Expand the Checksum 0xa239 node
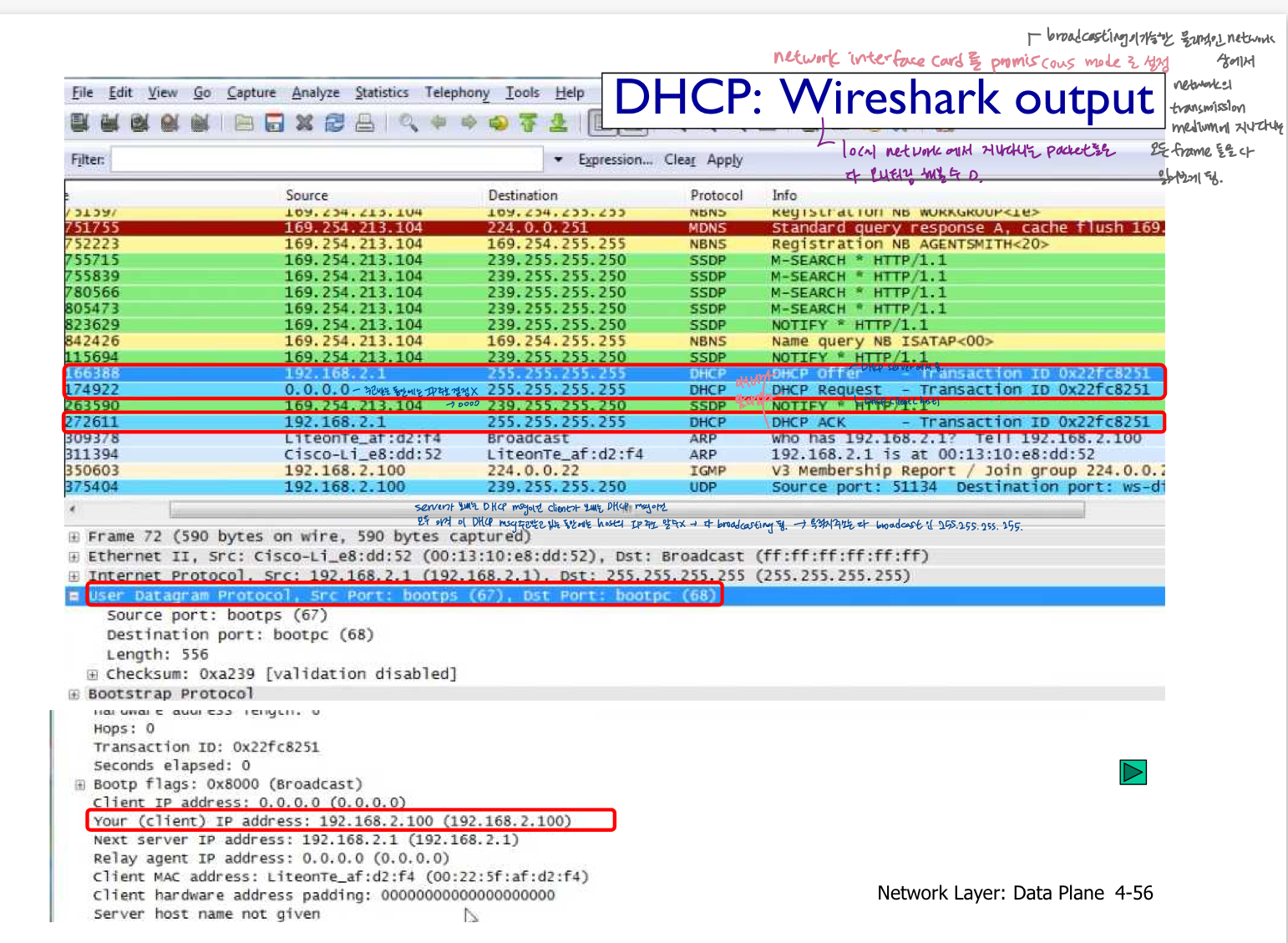 click(x=93, y=674)
